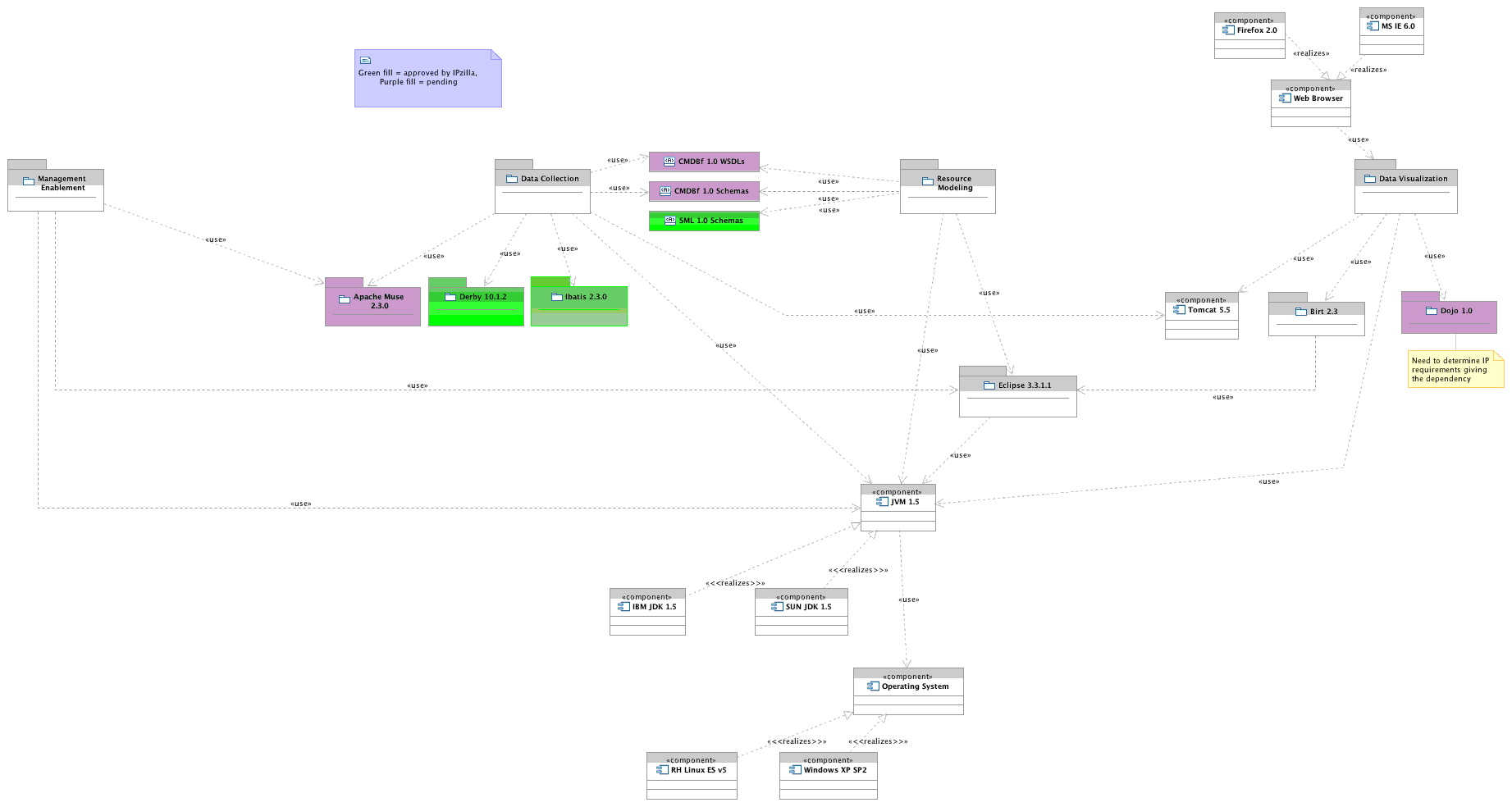Select the «use» label below Eclipse 3.3.1.1
This screenshot has width=1512, height=807.
pyautogui.click(x=961, y=455)
